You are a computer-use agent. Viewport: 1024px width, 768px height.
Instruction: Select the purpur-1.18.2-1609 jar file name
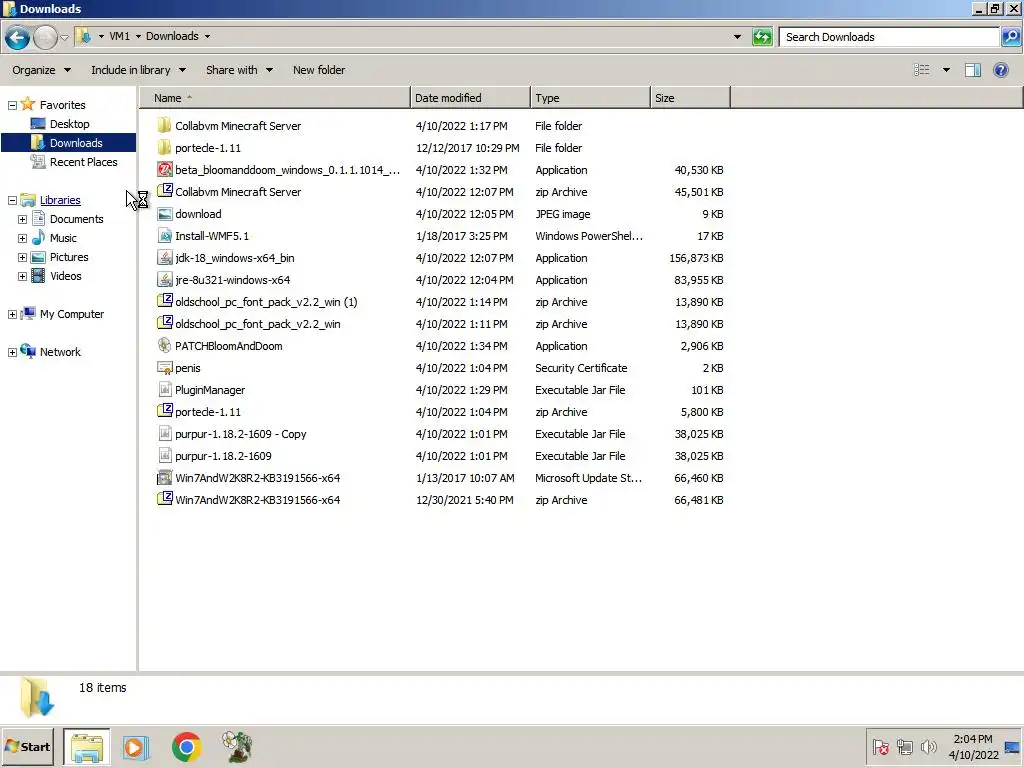223,456
